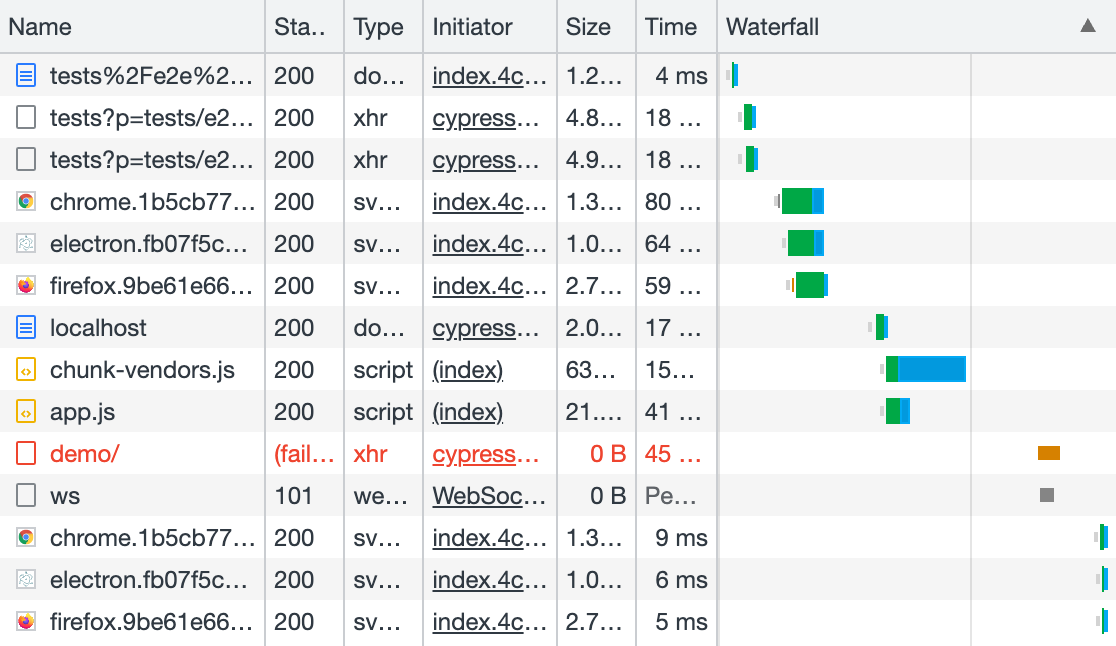Select the Chrome logo icon beside chrome.1b5cb77 svg
1116x646 pixels.
tap(27, 201)
